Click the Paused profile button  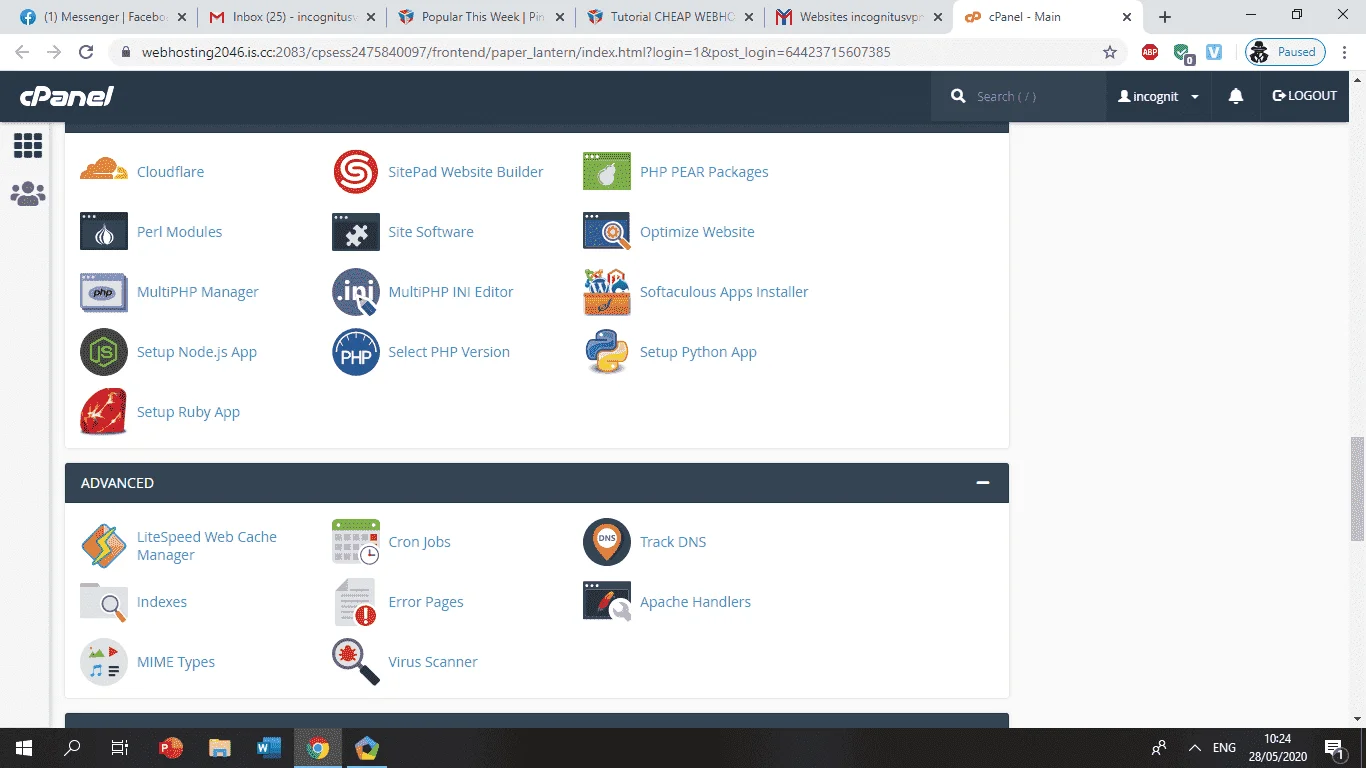pos(1286,52)
